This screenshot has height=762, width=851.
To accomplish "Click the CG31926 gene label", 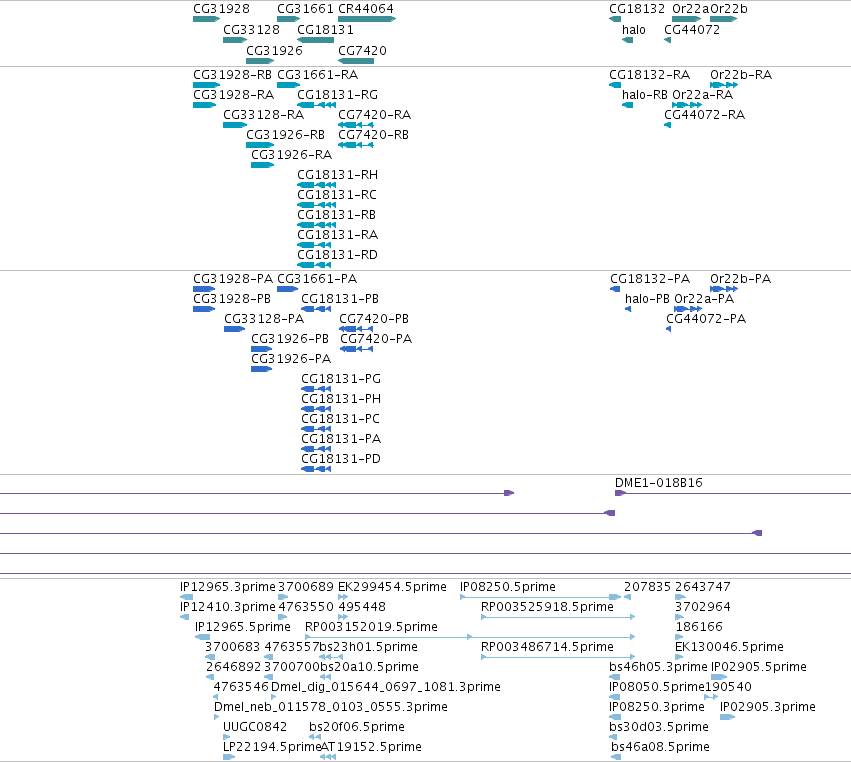I will [274, 50].
